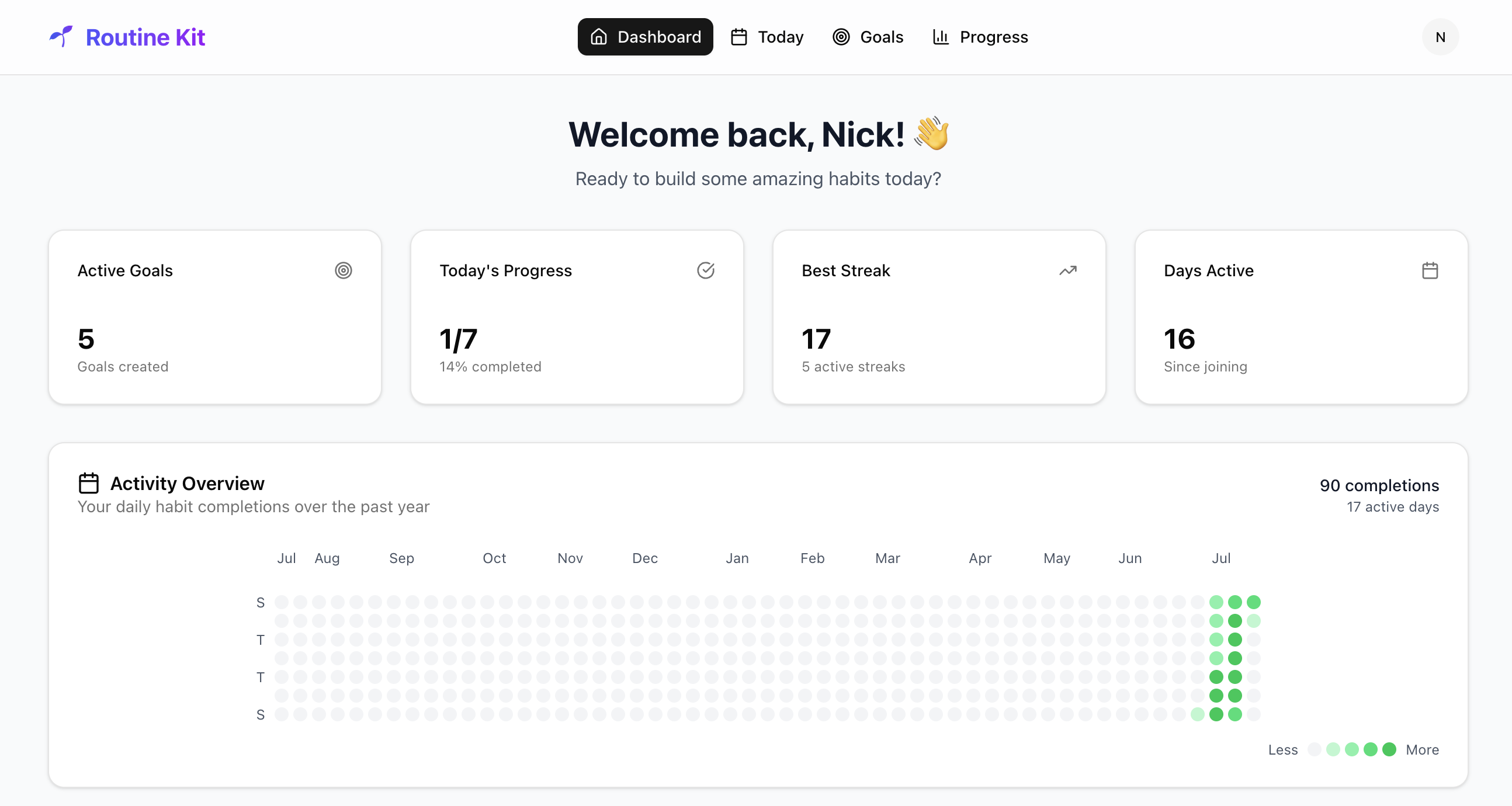Open the N profile avatar
The width and height of the screenshot is (1512, 806).
1440,36
